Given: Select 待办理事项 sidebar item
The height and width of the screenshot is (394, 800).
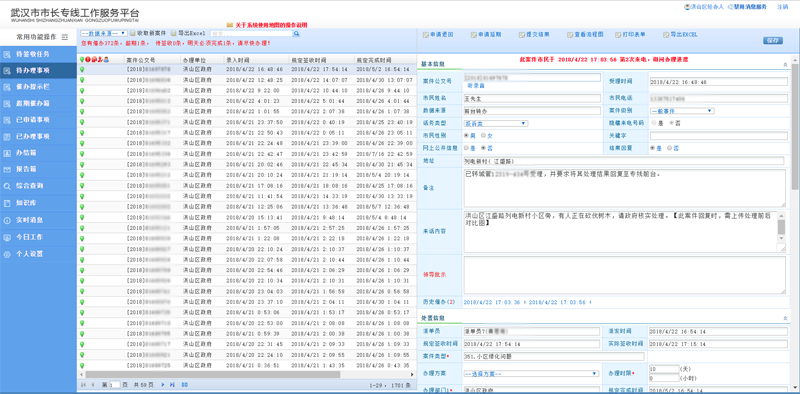Looking at the screenshot, I should tap(38, 70).
